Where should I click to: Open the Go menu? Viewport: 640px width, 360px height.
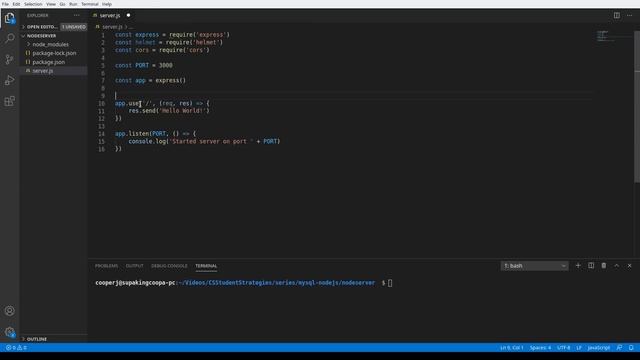click(62, 4)
